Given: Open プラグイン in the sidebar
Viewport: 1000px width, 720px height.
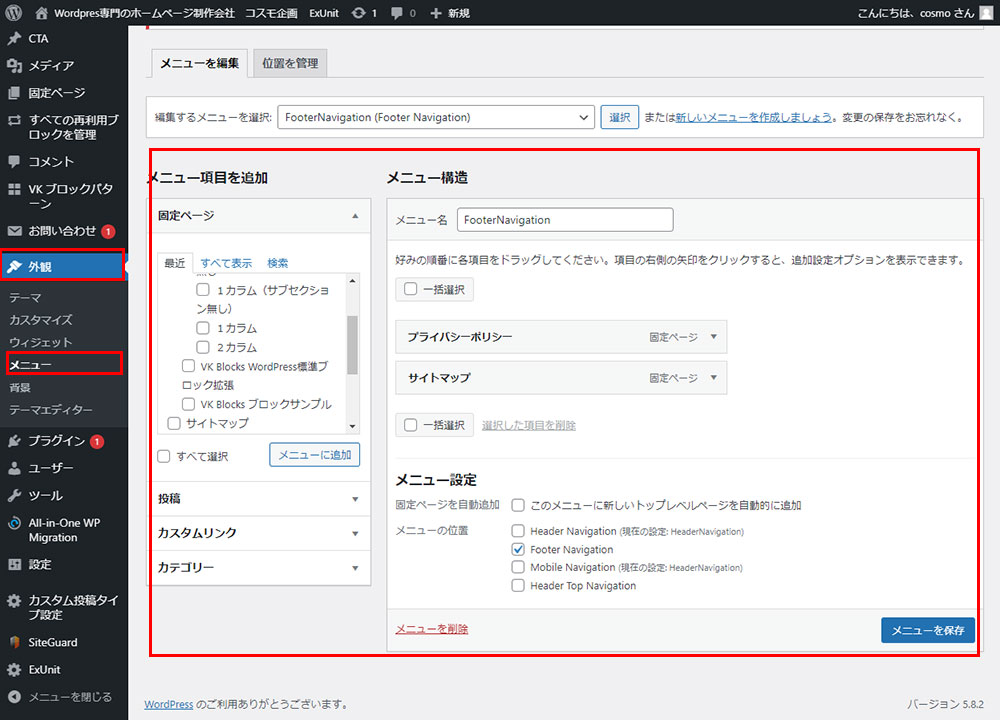Looking at the screenshot, I should pos(56,441).
